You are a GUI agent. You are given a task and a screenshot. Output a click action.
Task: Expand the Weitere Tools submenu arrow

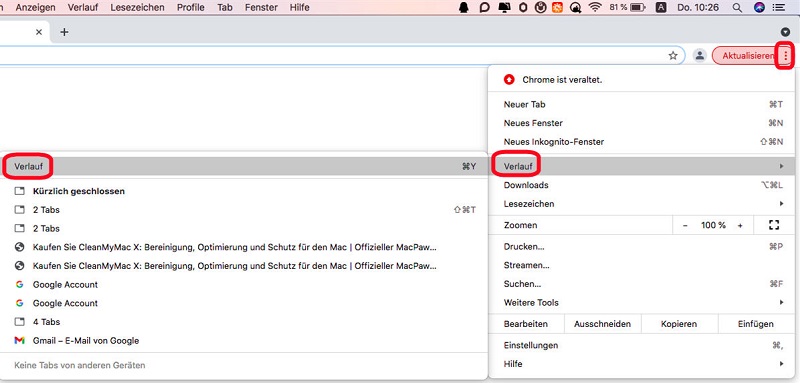(782, 302)
